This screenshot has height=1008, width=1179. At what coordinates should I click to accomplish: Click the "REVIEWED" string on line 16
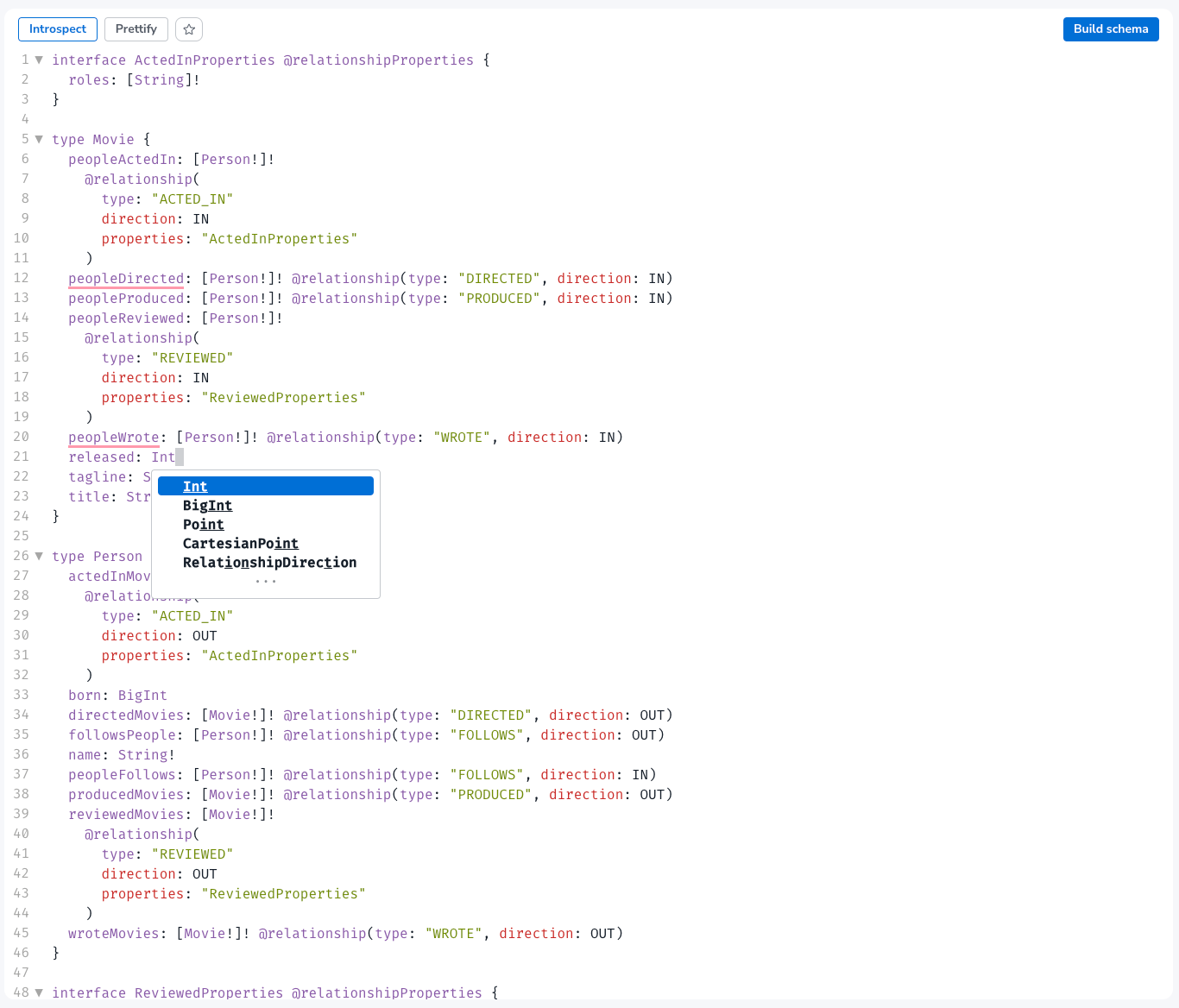[x=192, y=358]
